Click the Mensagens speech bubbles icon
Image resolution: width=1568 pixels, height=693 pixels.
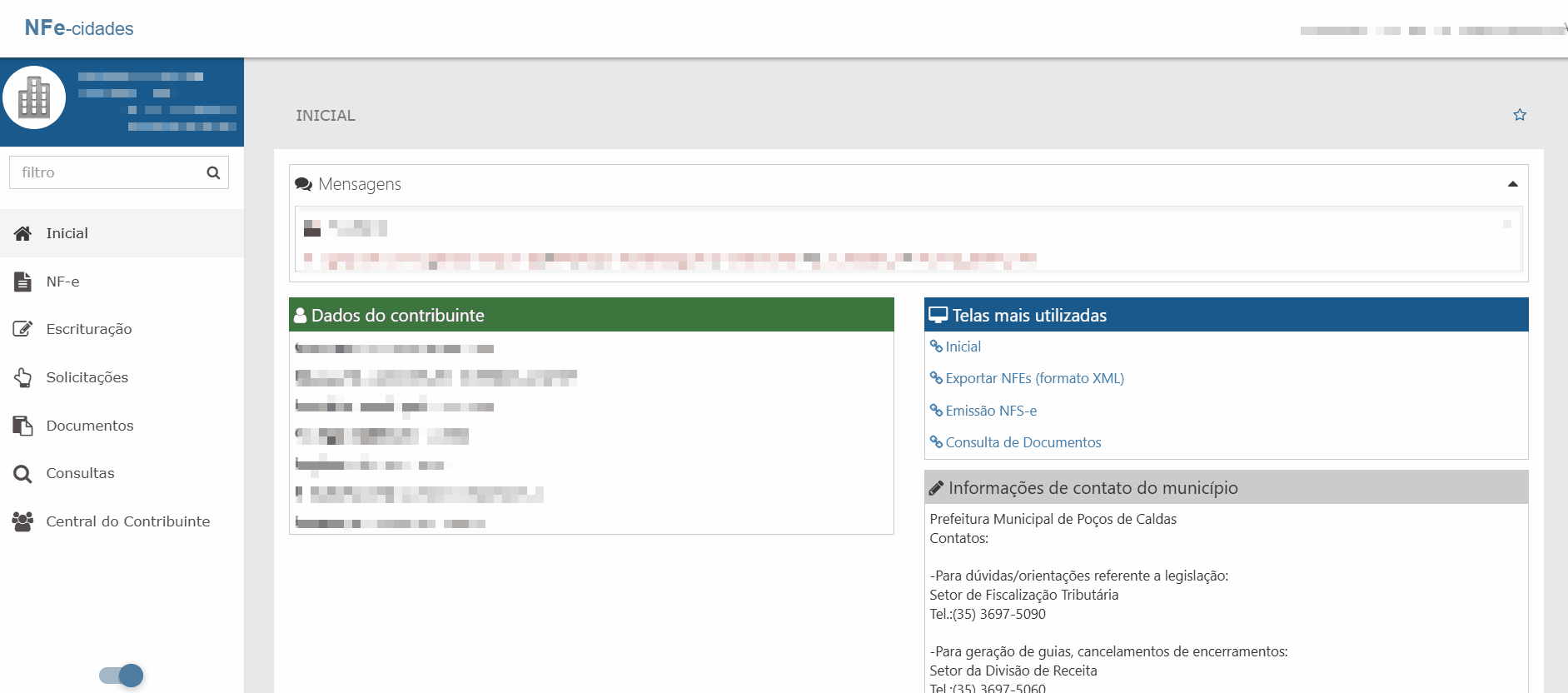point(304,184)
